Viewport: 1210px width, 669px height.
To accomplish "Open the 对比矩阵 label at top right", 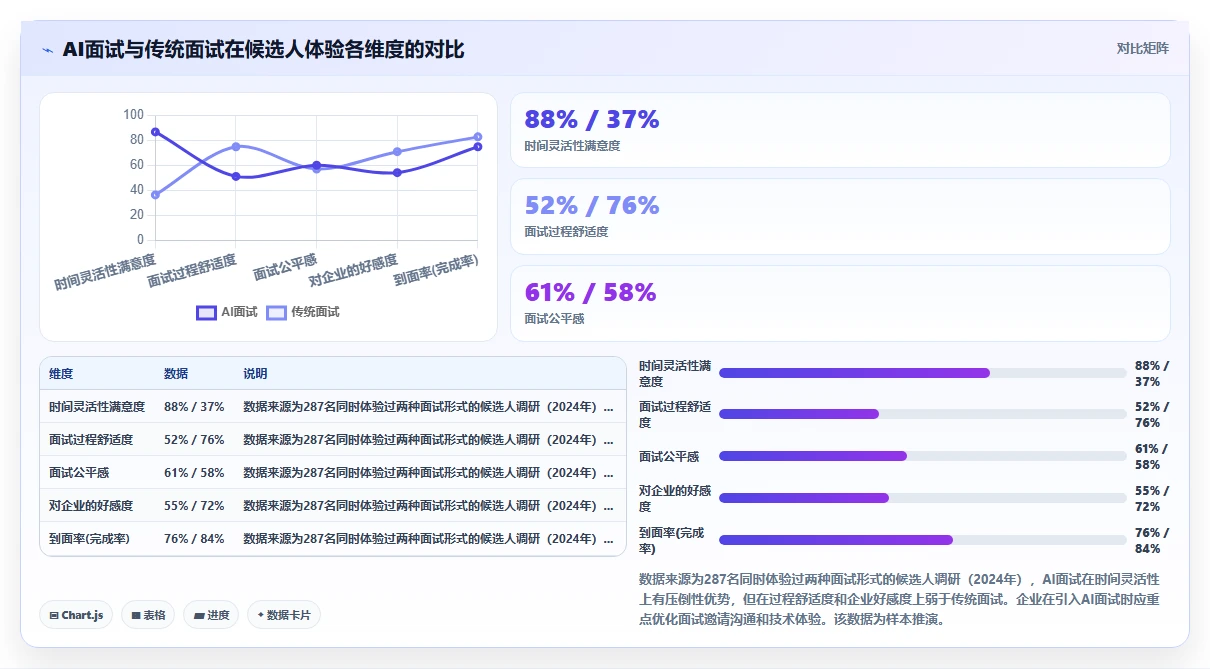I will pos(1143,48).
